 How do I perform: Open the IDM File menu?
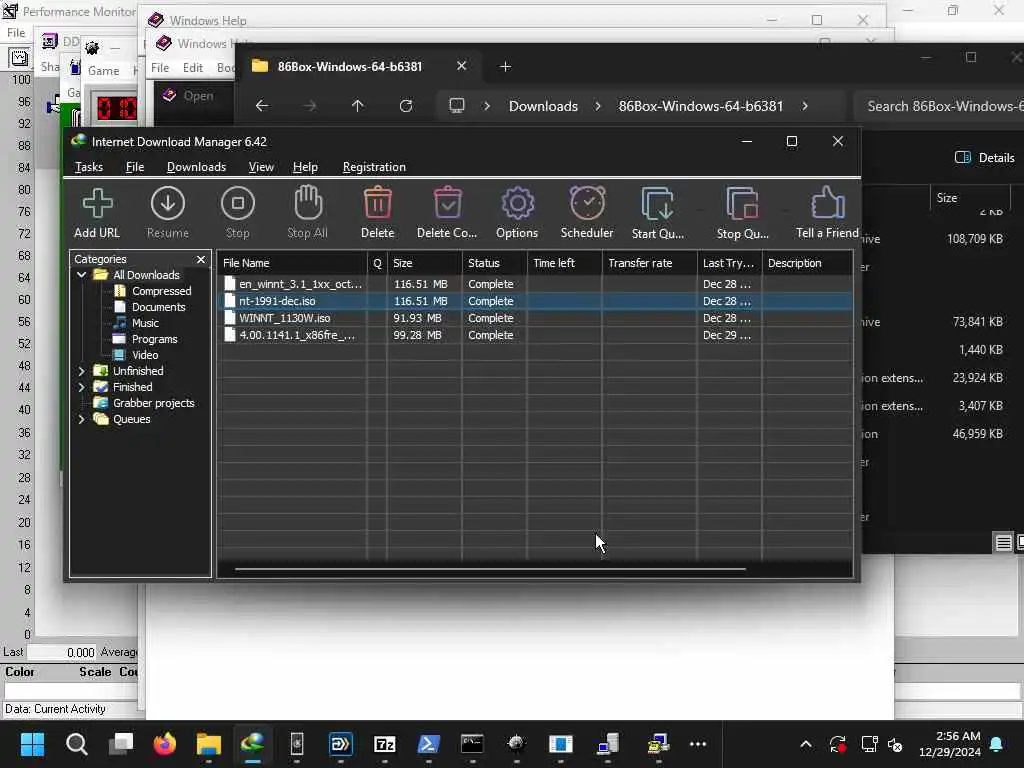tap(135, 167)
